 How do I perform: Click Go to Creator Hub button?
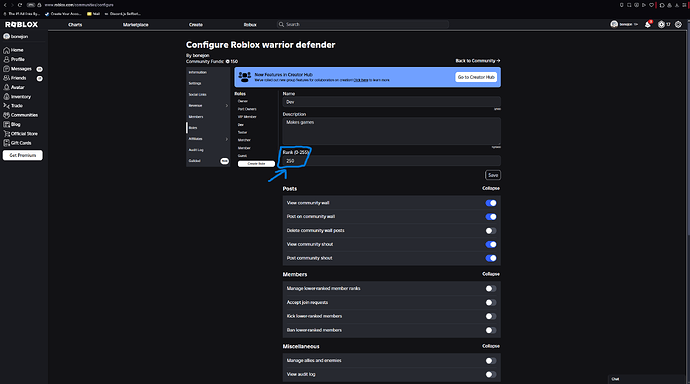click(x=476, y=77)
